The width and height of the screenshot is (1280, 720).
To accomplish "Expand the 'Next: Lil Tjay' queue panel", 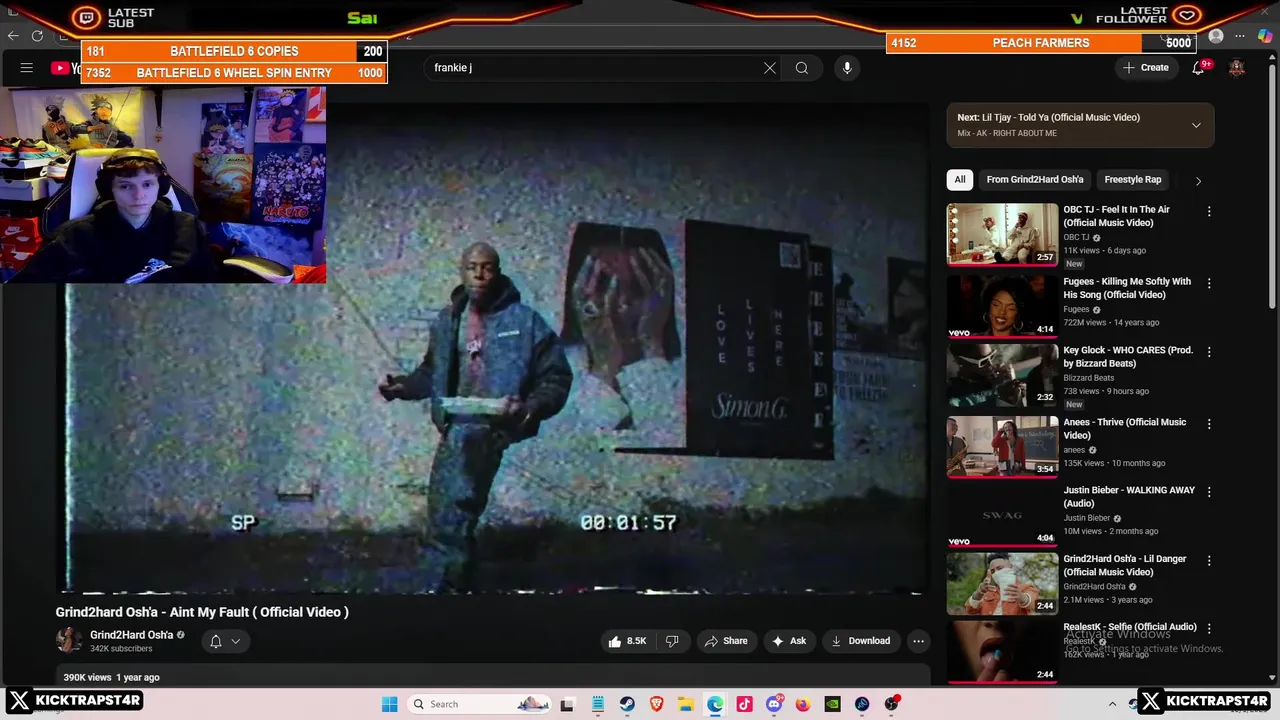I will (x=1196, y=125).
